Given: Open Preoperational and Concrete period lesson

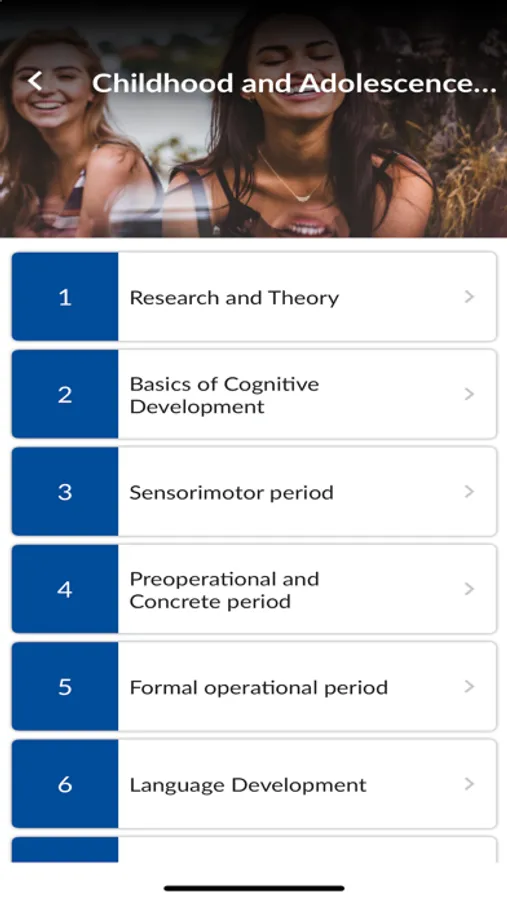Looking at the screenshot, I should pyautogui.click(x=254, y=589).
